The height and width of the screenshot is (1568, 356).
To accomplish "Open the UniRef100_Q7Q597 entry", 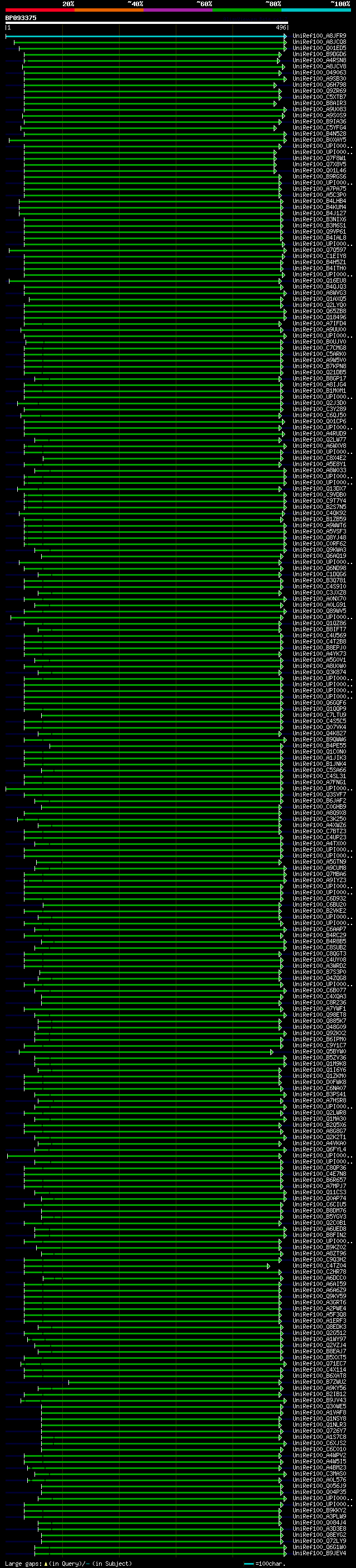I will 319,250.
